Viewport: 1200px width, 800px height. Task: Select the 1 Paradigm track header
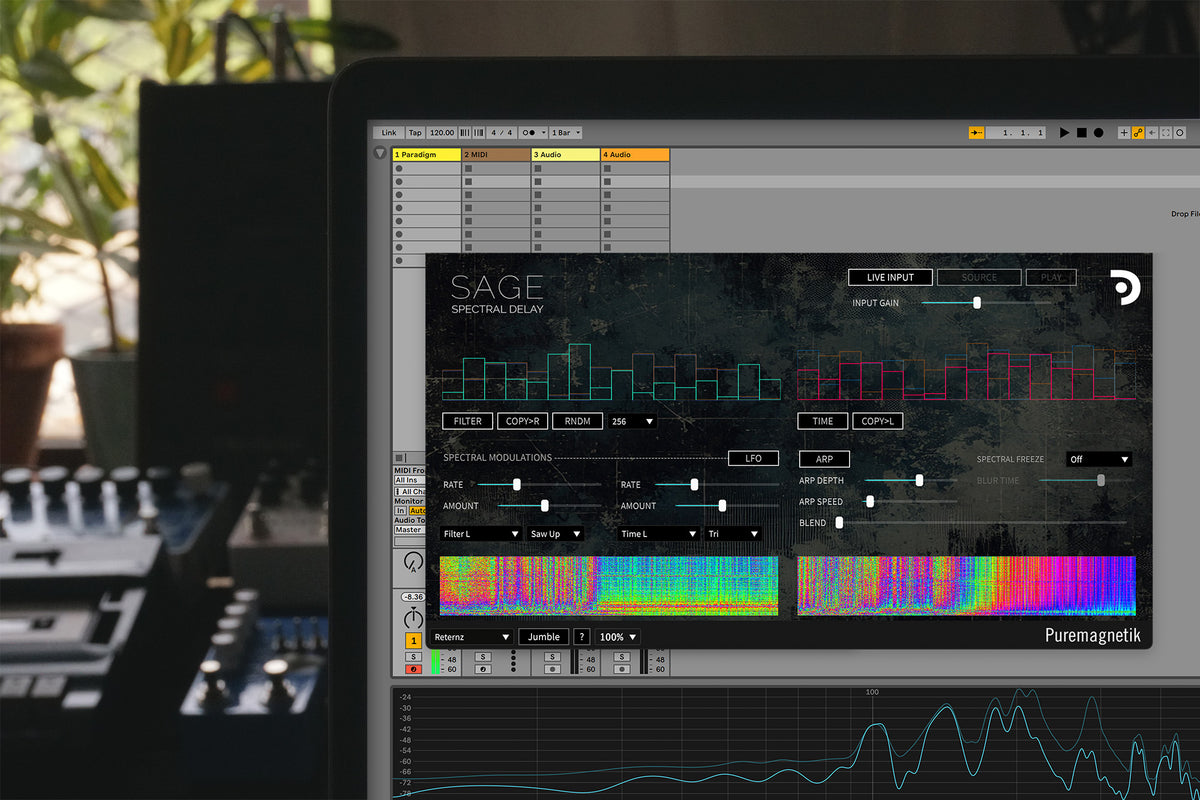[x=427, y=155]
